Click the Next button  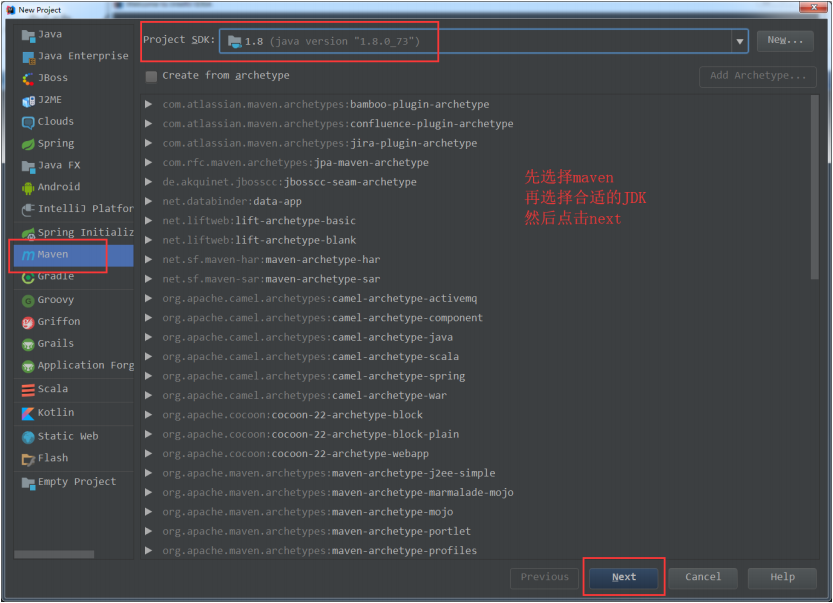(x=623, y=577)
